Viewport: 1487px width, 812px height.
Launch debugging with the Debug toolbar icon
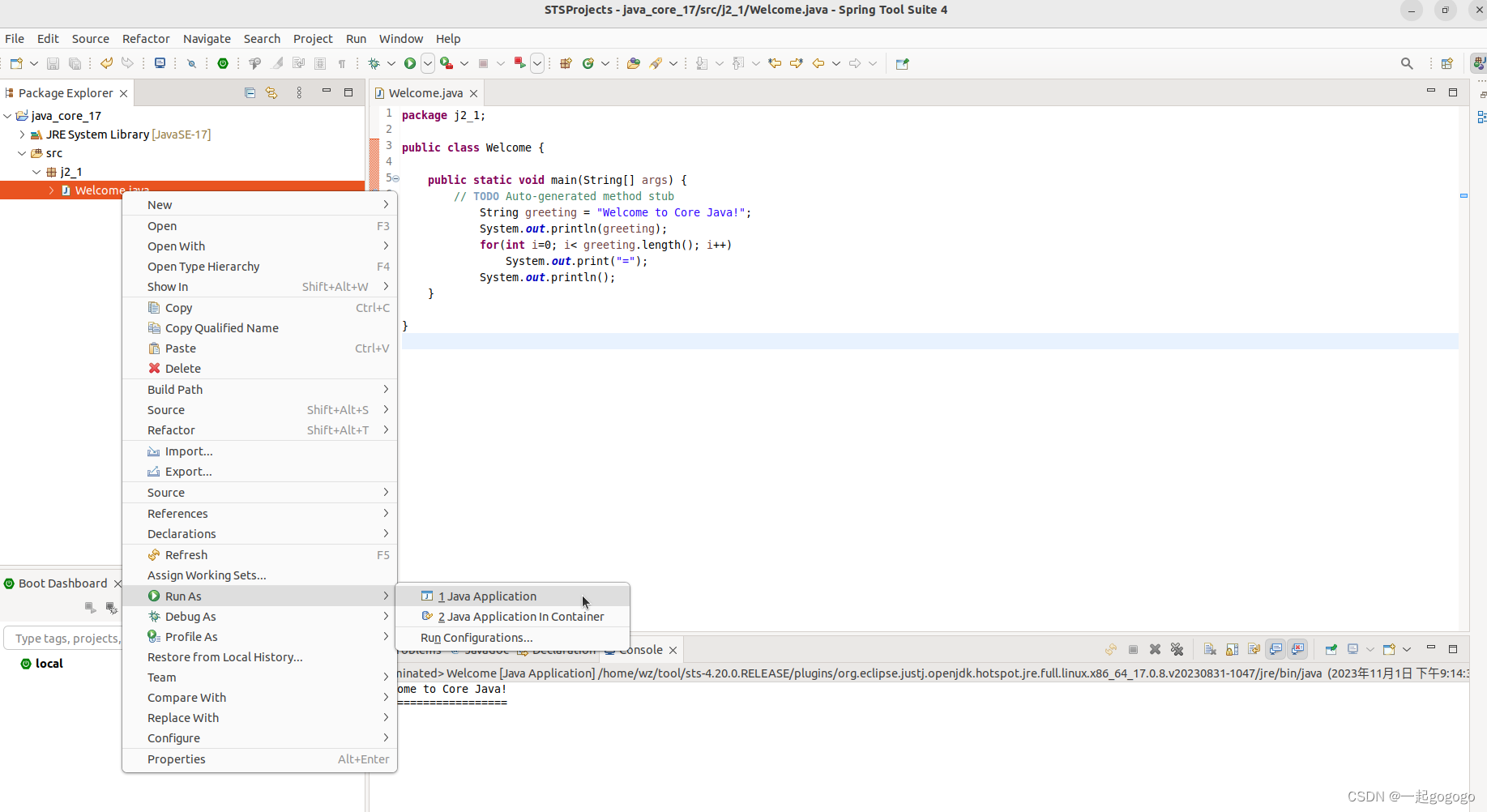click(374, 63)
